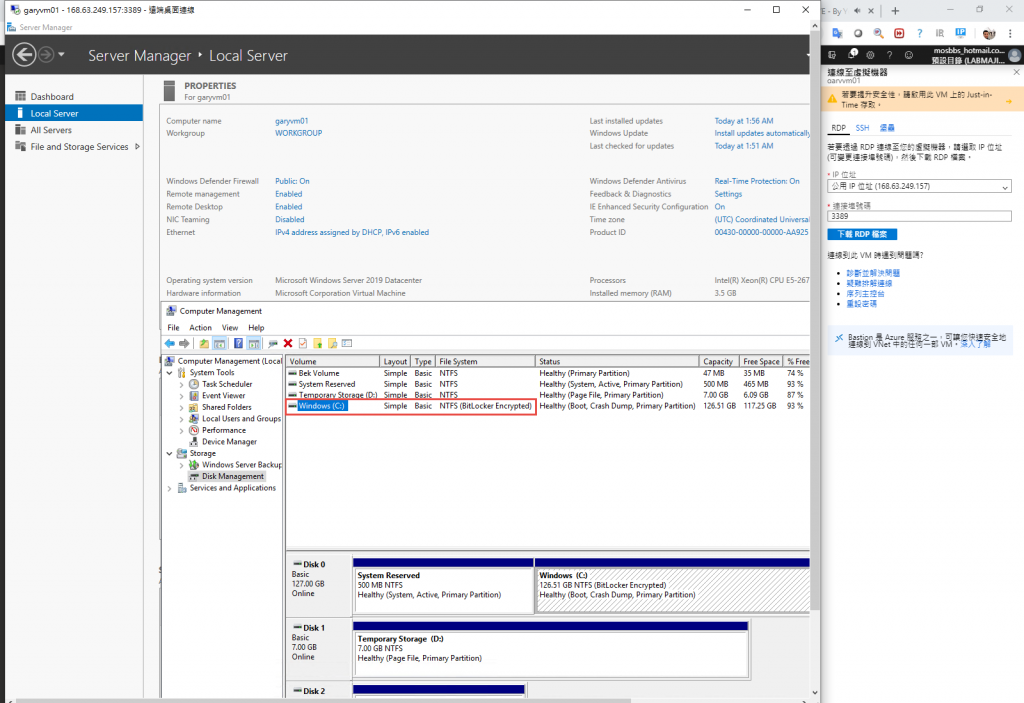Open View menu in Computer Management
This screenshot has width=1024, height=703.
pos(230,327)
